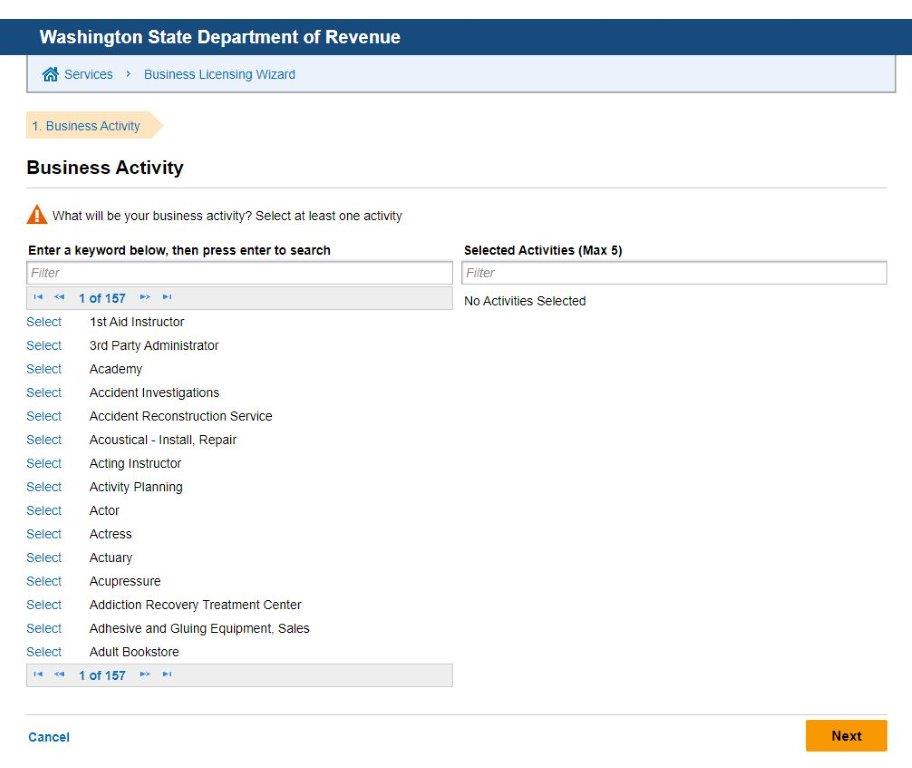
Task: Focus the Selected Activities Filter field
Action: [674, 273]
